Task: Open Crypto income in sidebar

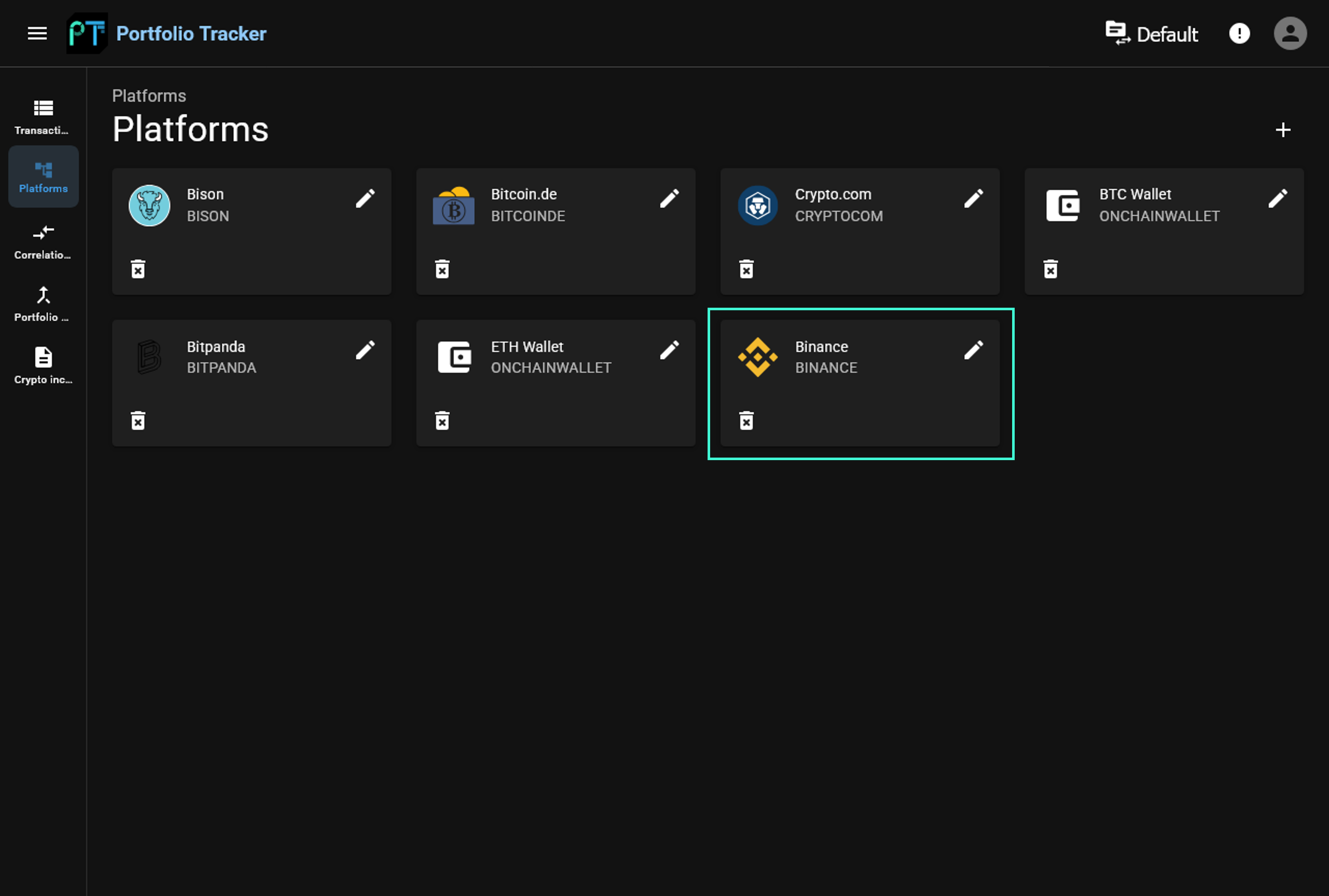Action: pos(43,366)
